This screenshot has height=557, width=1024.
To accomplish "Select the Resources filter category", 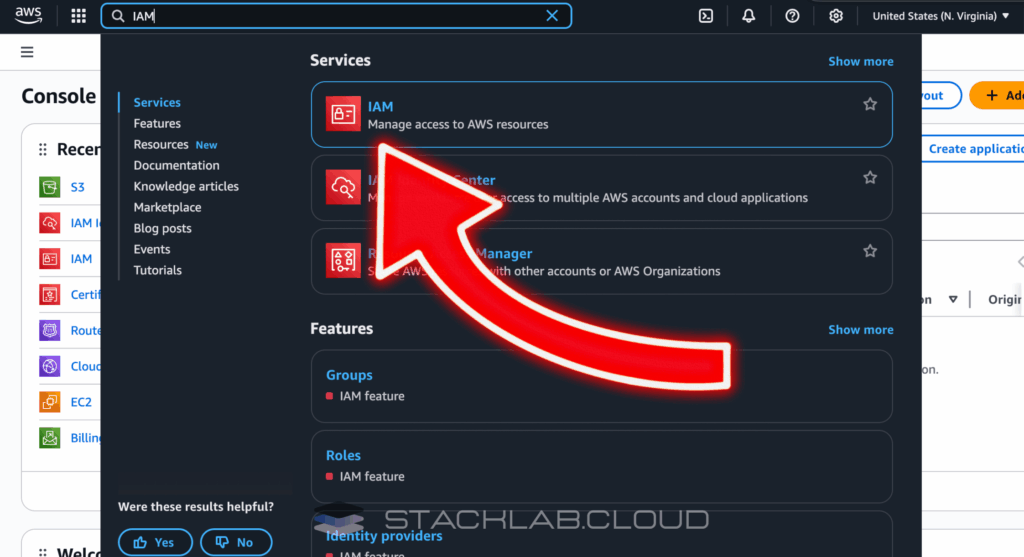I will [161, 144].
